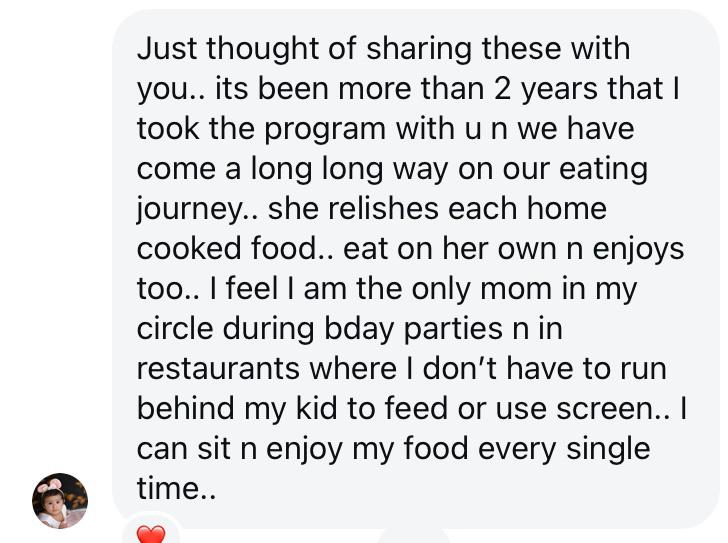728x543 pixels.
Task: Click the word "eating" in the message
Action: [x=601, y=169]
